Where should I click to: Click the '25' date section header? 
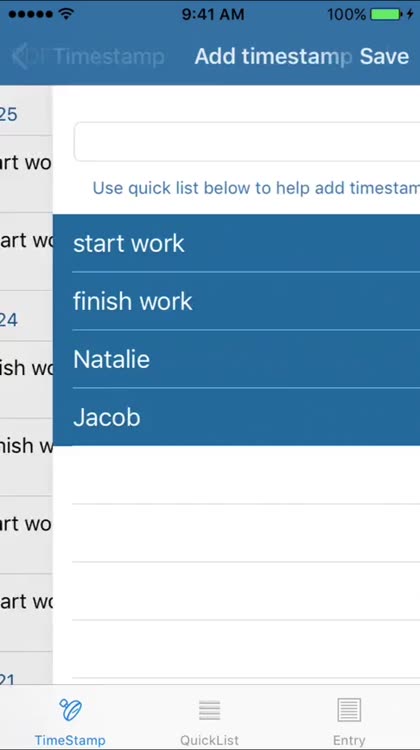tap(9, 114)
